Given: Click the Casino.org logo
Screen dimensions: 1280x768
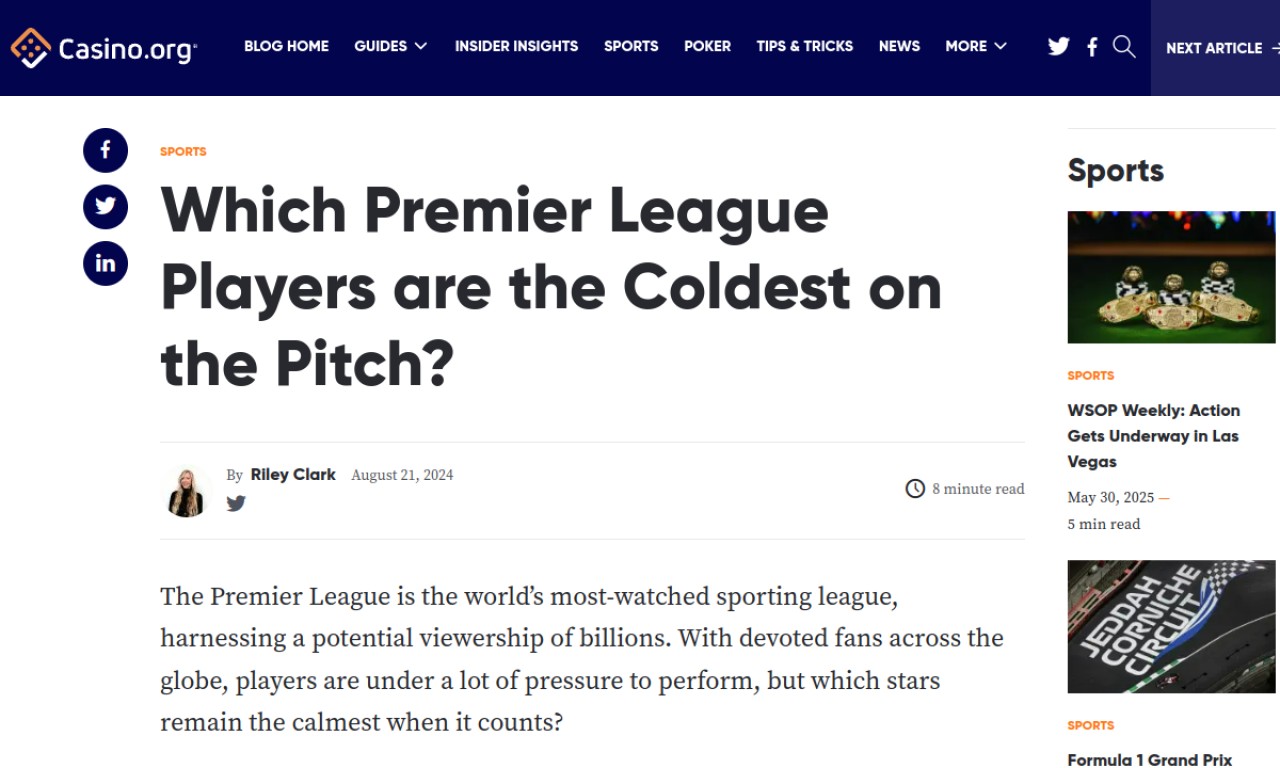Looking at the screenshot, I should click(x=104, y=47).
